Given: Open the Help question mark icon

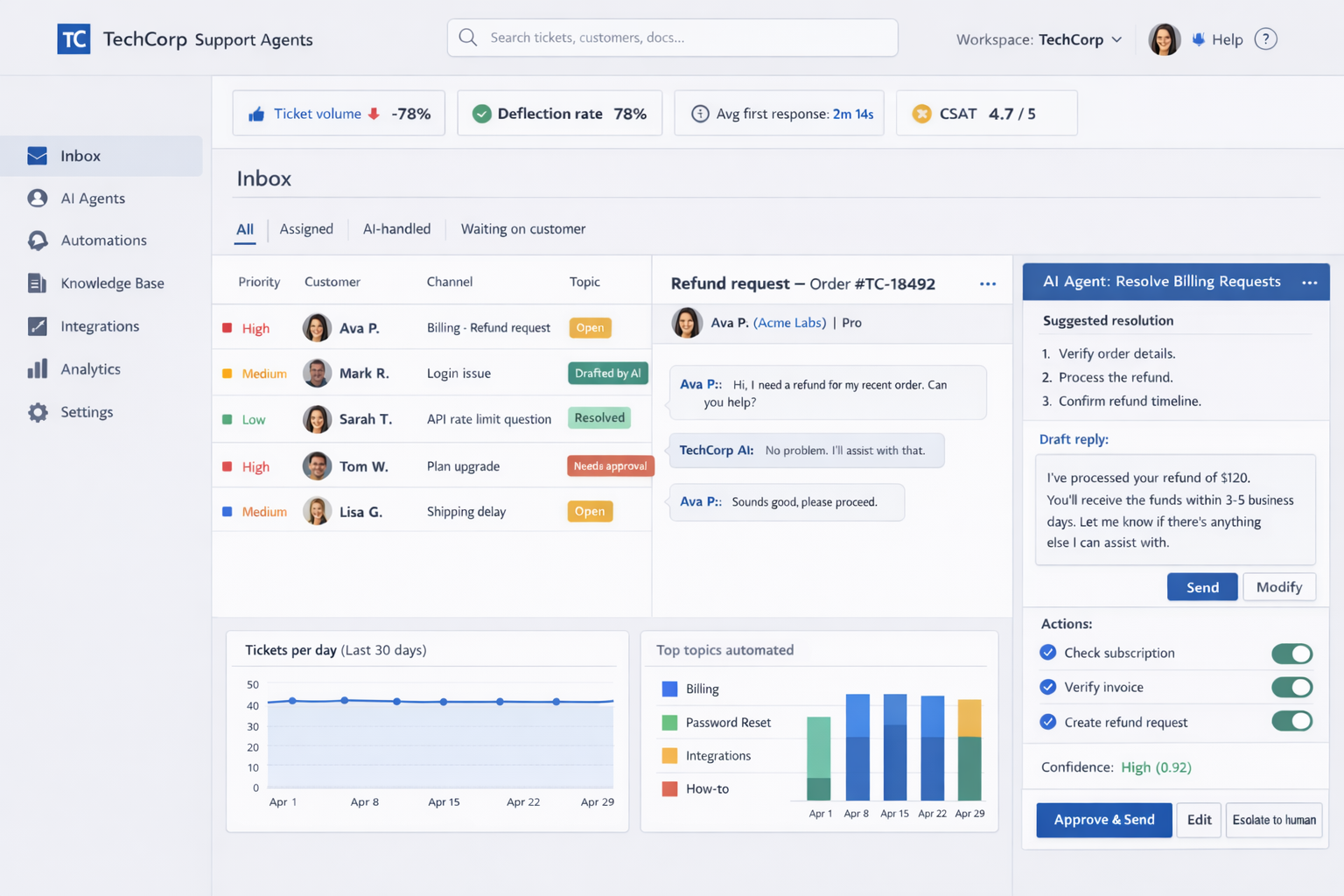Looking at the screenshot, I should (1266, 38).
